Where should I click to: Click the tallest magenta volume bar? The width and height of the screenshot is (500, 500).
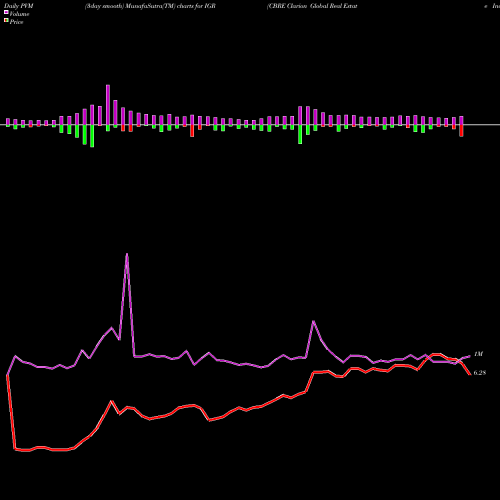108,105
